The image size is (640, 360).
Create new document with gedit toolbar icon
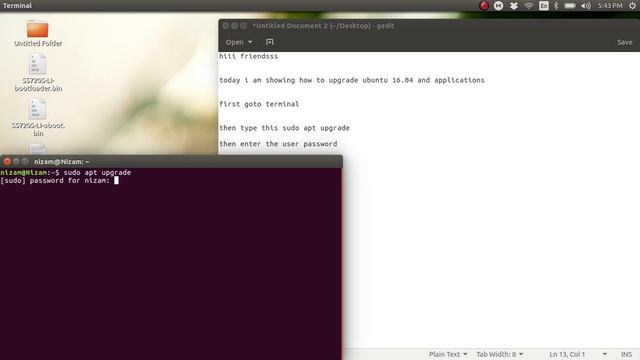pyautogui.click(x=270, y=42)
